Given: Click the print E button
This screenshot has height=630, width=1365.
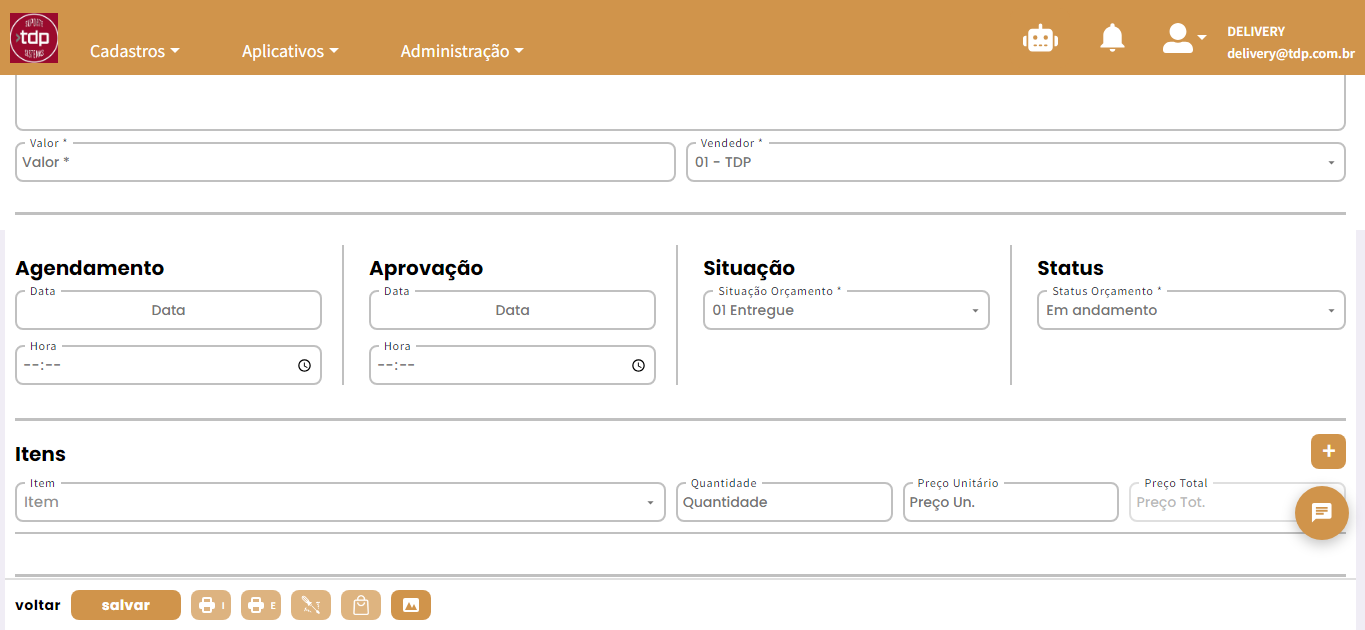Looking at the screenshot, I should coord(261,605).
